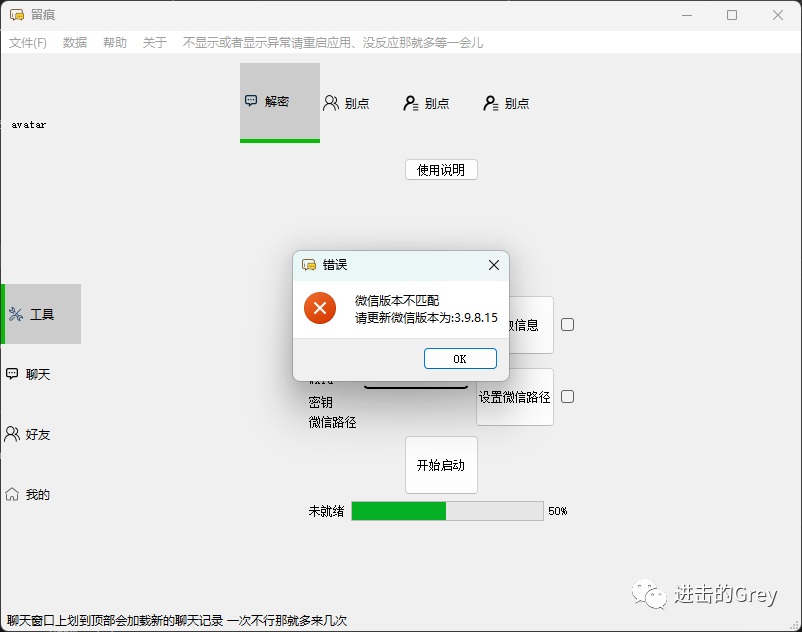Click OK in the error dialog
This screenshot has width=802, height=632.
coord(460,358)
